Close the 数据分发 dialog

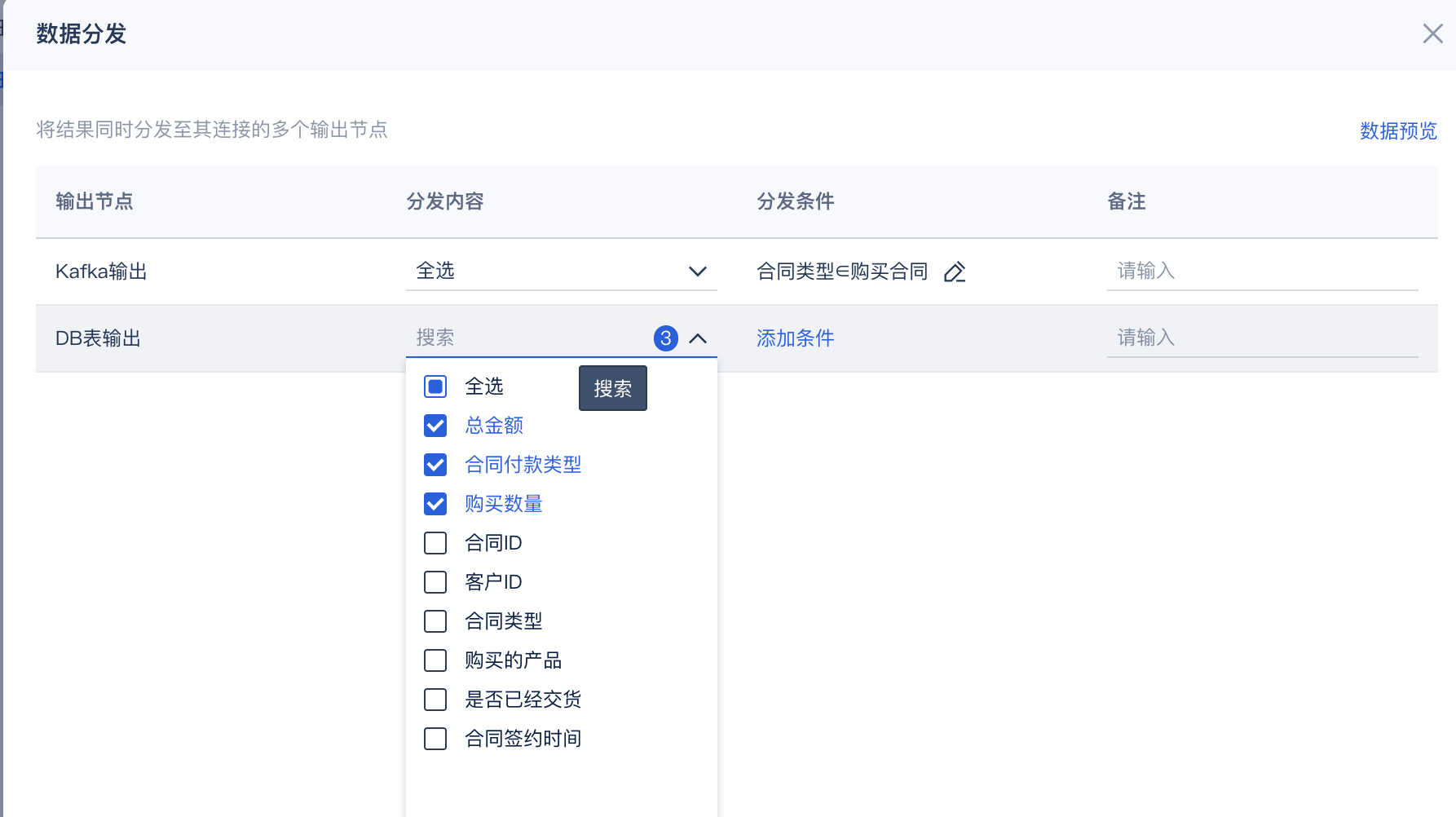1432,34
